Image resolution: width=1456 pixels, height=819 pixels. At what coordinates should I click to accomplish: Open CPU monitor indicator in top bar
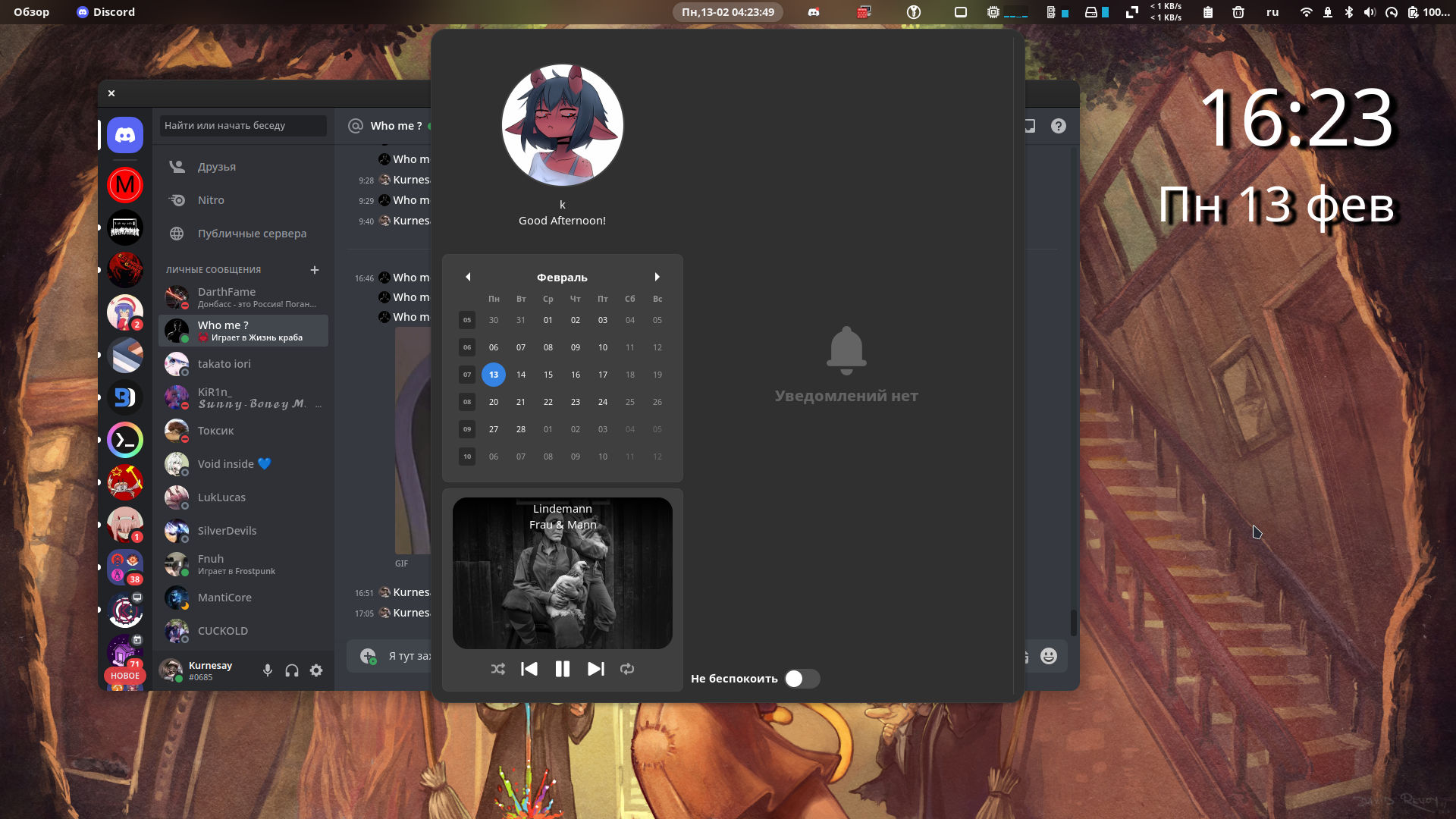pyautogui.click(x=1007, y=12)
